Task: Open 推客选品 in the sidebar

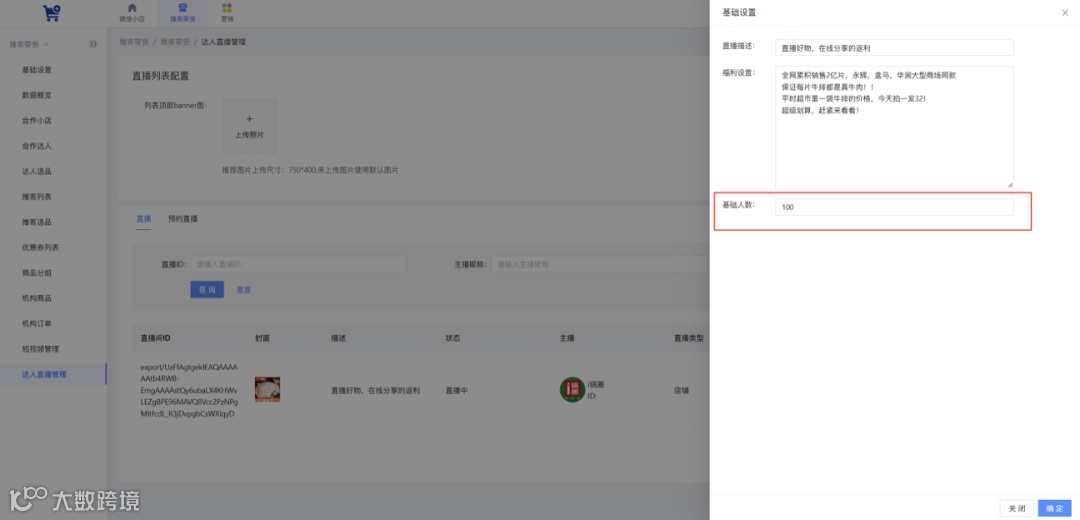Action: [37, 222]
